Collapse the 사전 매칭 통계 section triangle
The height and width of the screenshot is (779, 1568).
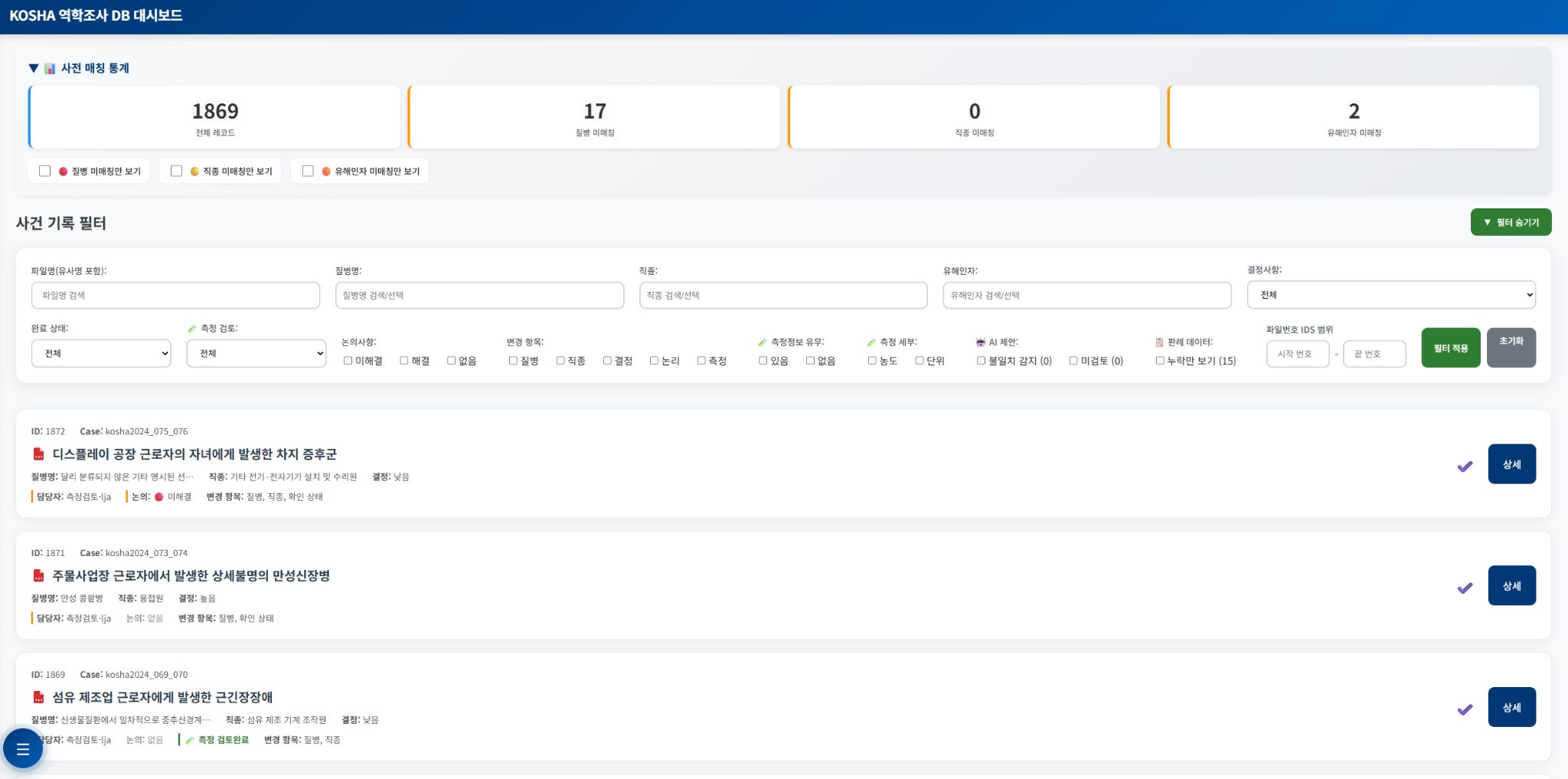34,68
